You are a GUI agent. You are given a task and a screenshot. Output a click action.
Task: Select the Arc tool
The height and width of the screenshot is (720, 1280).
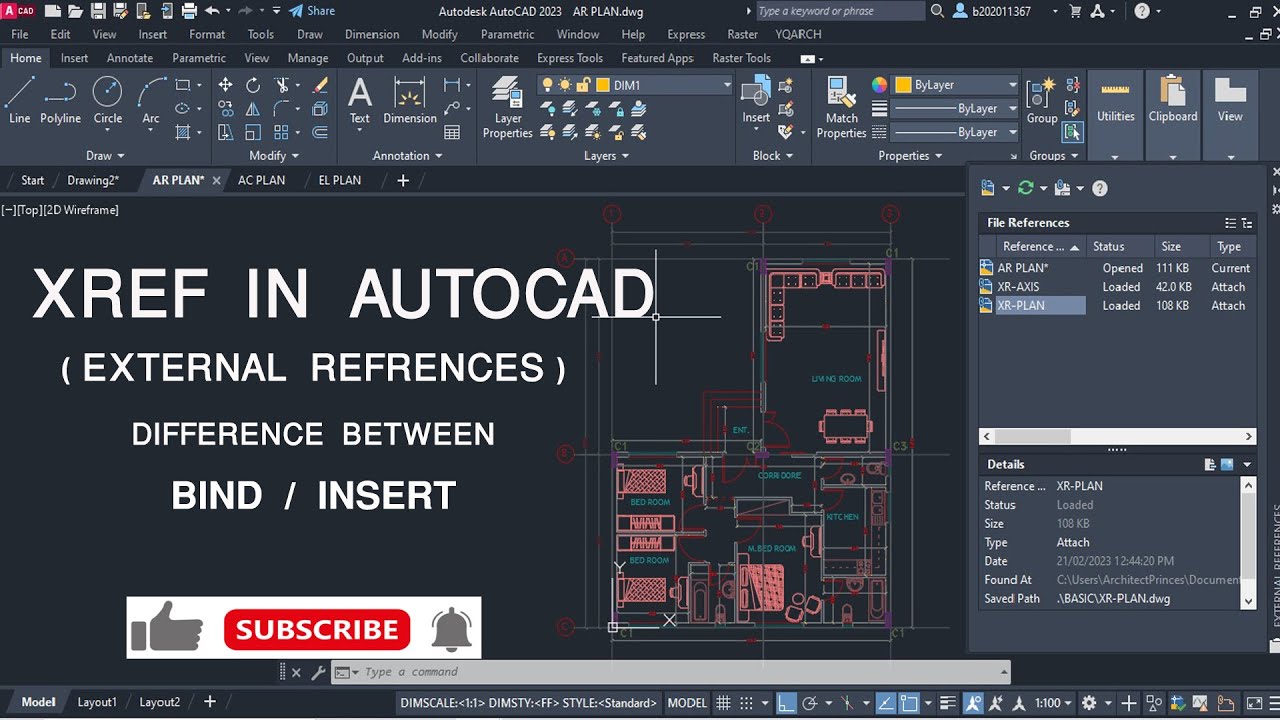pyautogui.click(x=151, y=101)
